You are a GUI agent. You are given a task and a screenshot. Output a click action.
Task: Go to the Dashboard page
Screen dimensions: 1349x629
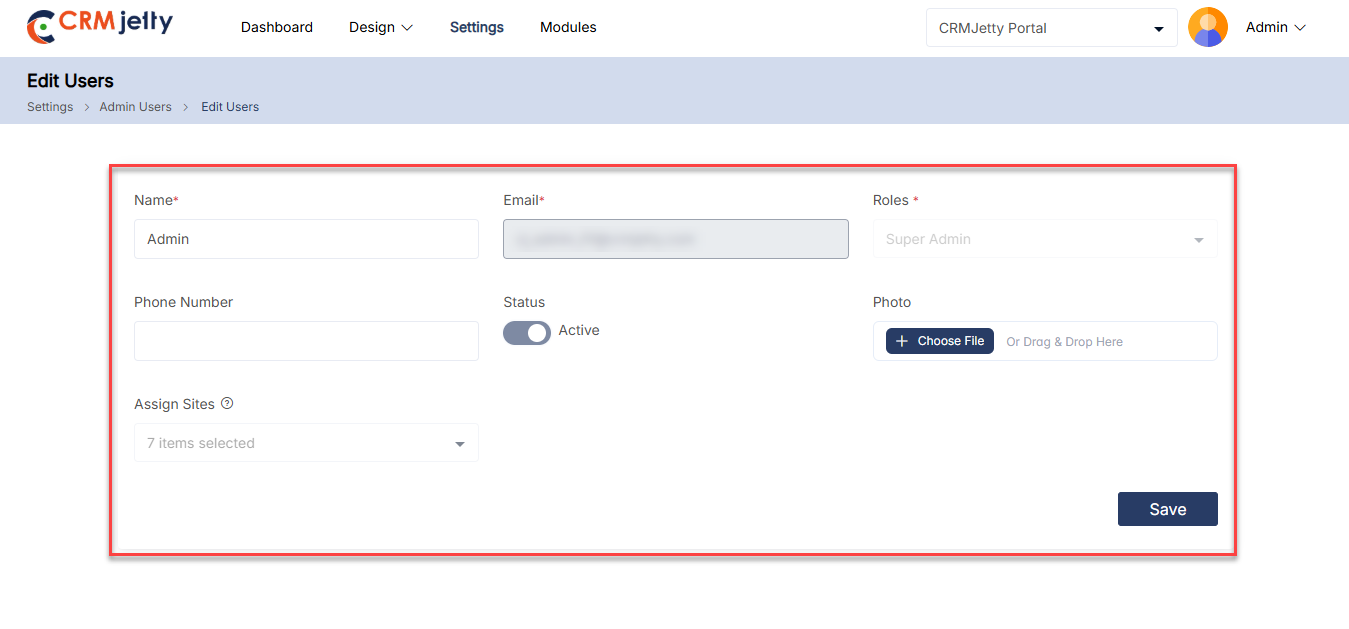click(277, 28)
